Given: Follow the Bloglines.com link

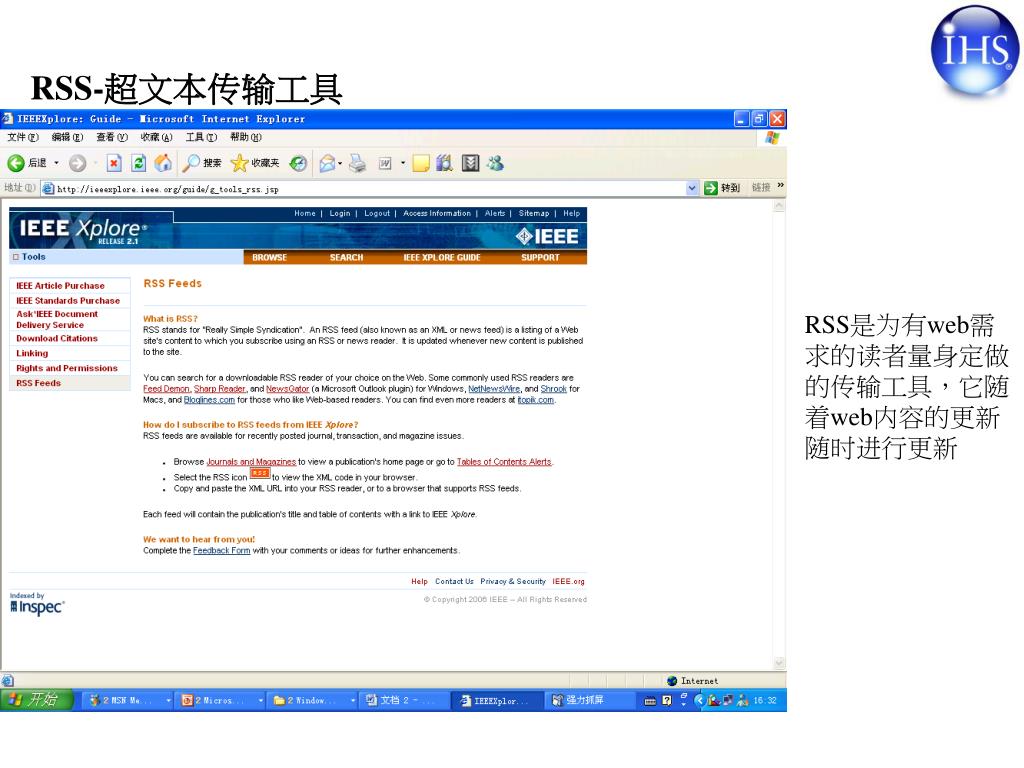Looking at the screenshot, I should pyautogui.click(x=209, y=400).
